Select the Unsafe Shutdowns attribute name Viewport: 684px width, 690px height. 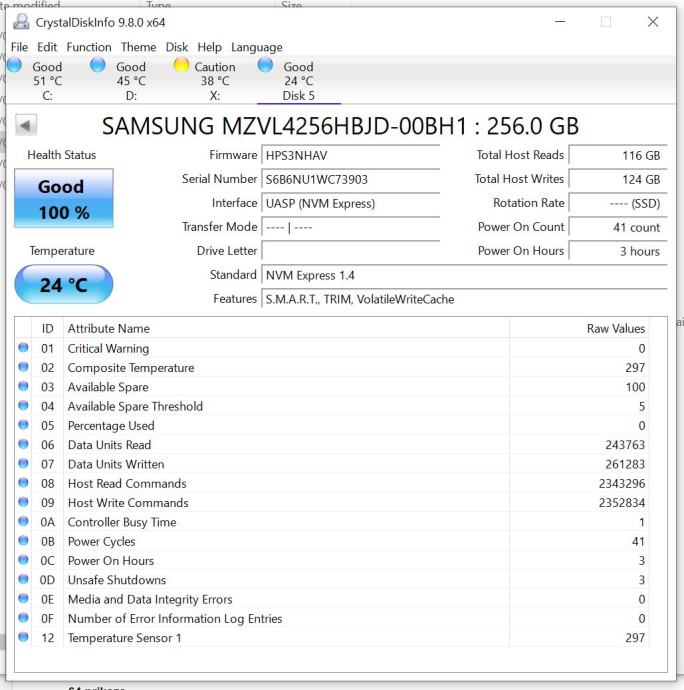pos(117,580)
